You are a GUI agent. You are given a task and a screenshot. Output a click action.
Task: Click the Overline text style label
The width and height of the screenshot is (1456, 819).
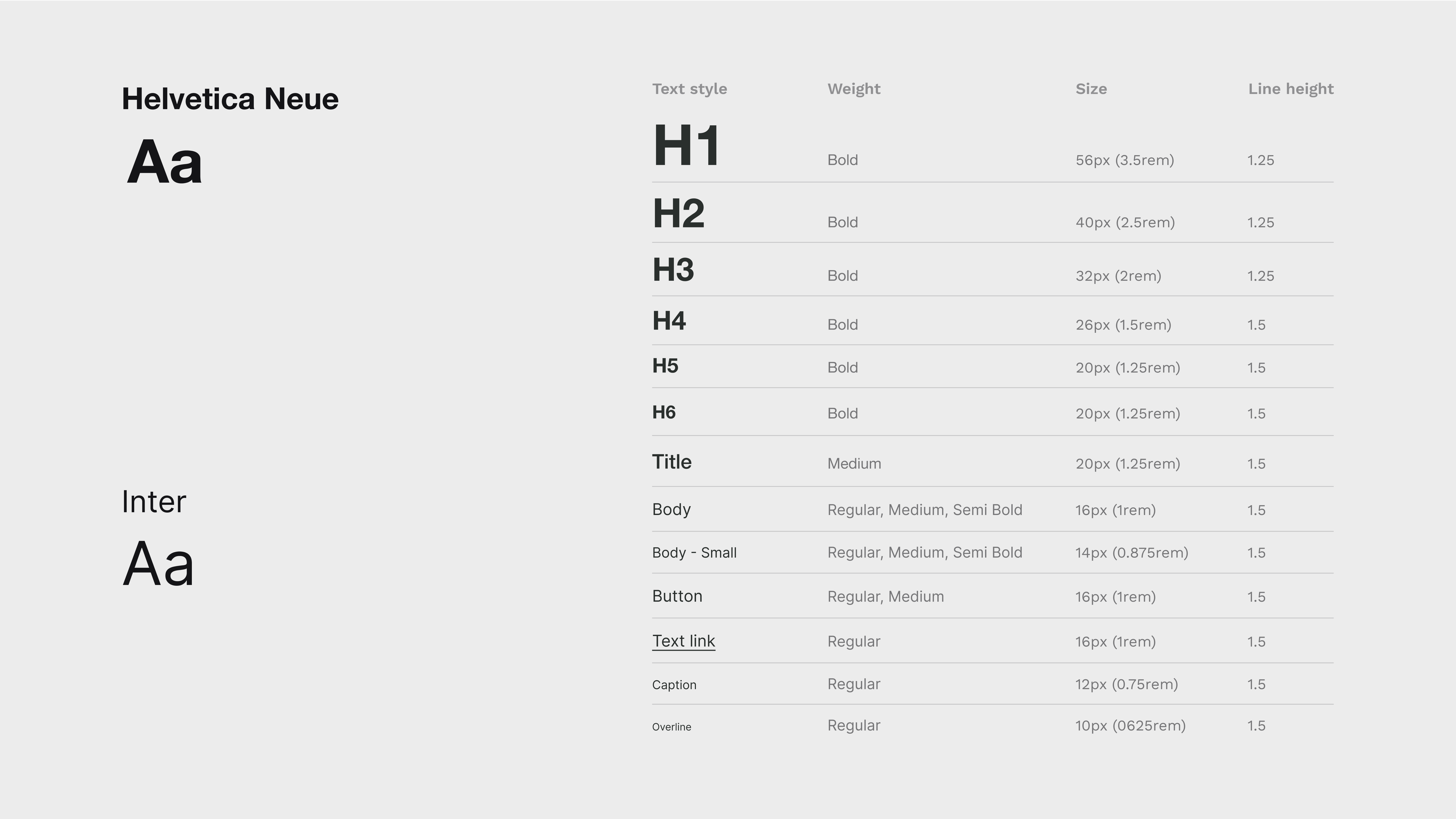[671, 727]
